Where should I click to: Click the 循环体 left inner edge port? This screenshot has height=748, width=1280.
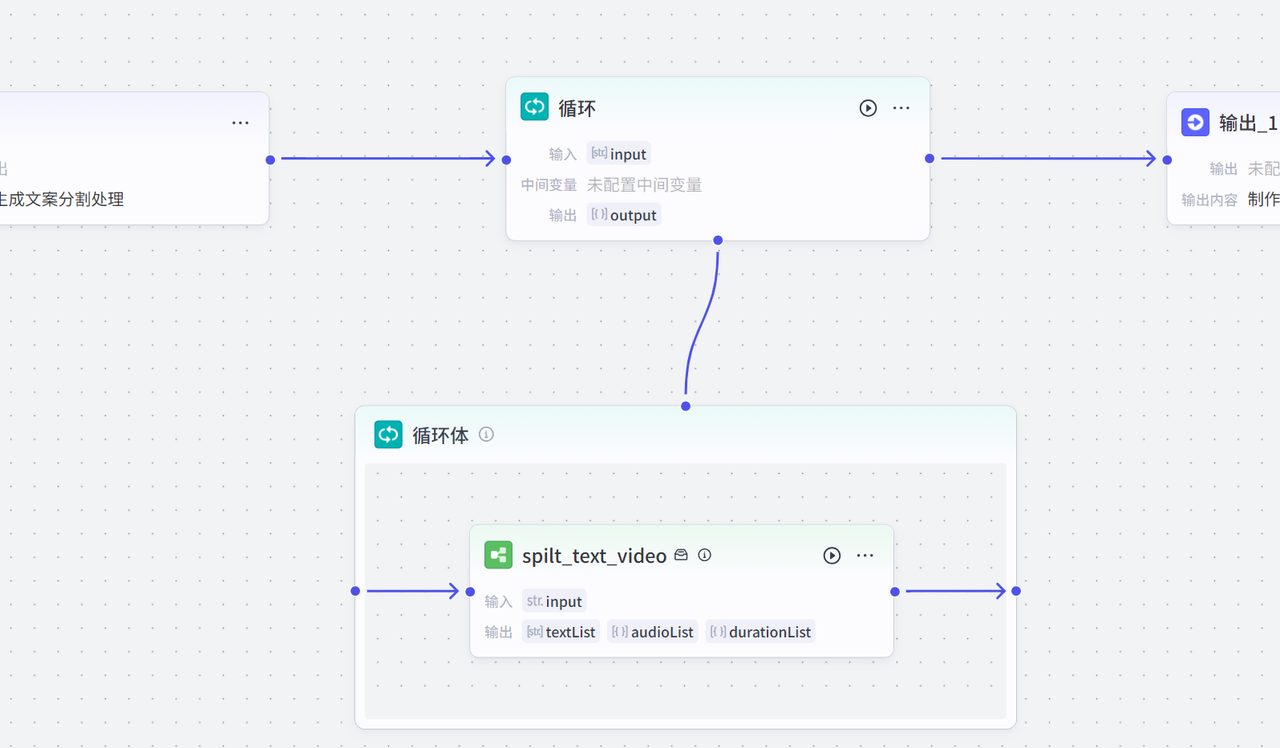click(x=355, y=591)
